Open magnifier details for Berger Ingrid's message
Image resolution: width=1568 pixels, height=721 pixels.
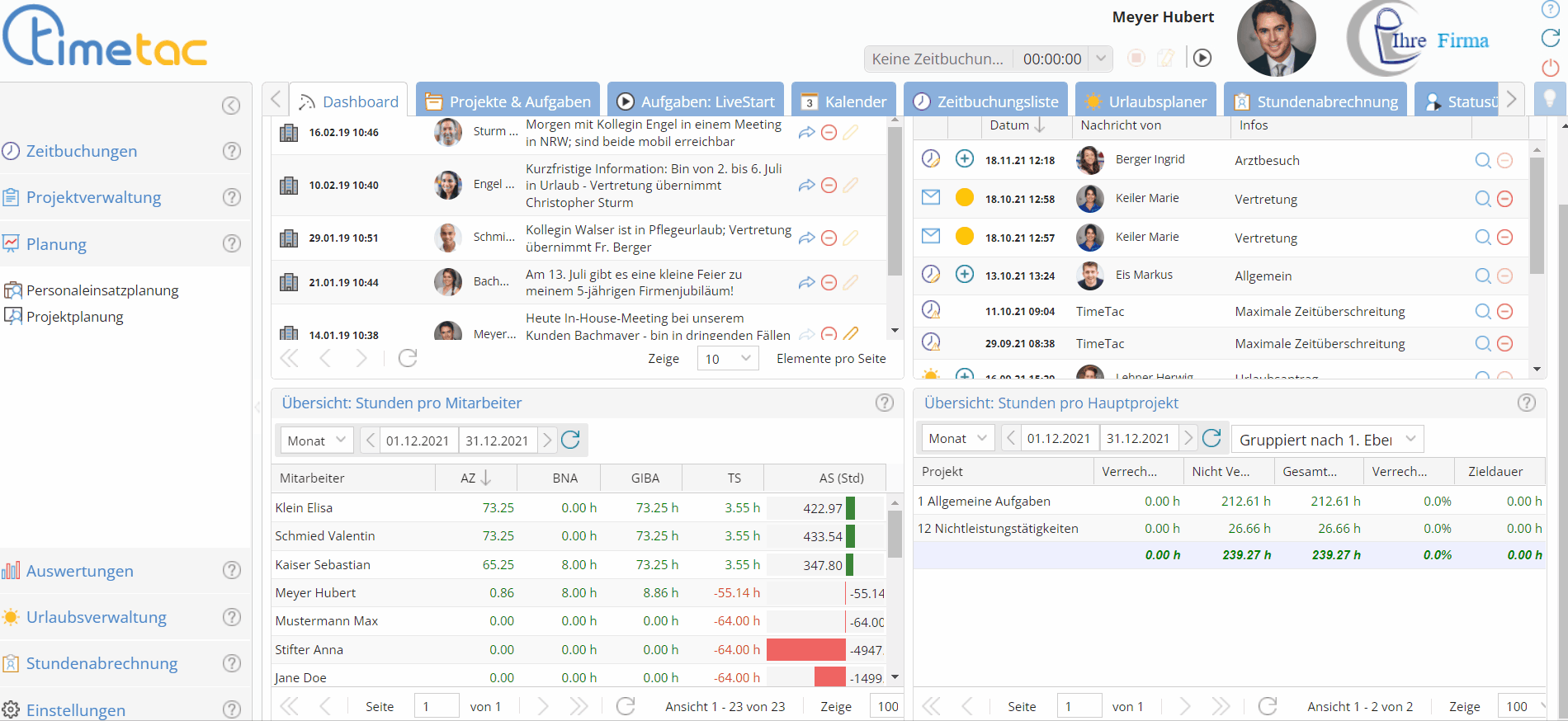tap(1482, 160)
